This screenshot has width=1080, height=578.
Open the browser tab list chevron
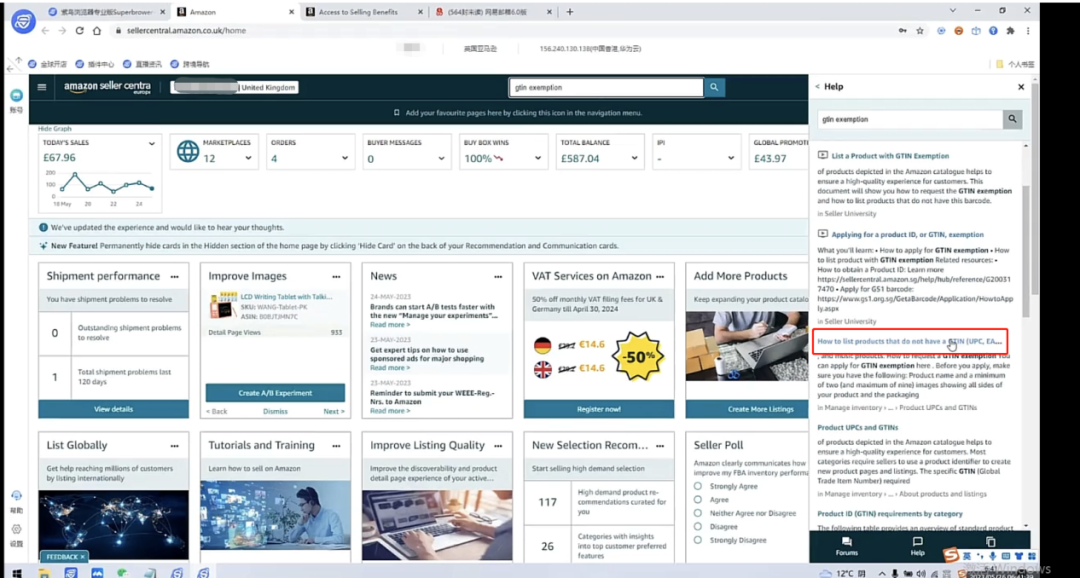point(953,11)
